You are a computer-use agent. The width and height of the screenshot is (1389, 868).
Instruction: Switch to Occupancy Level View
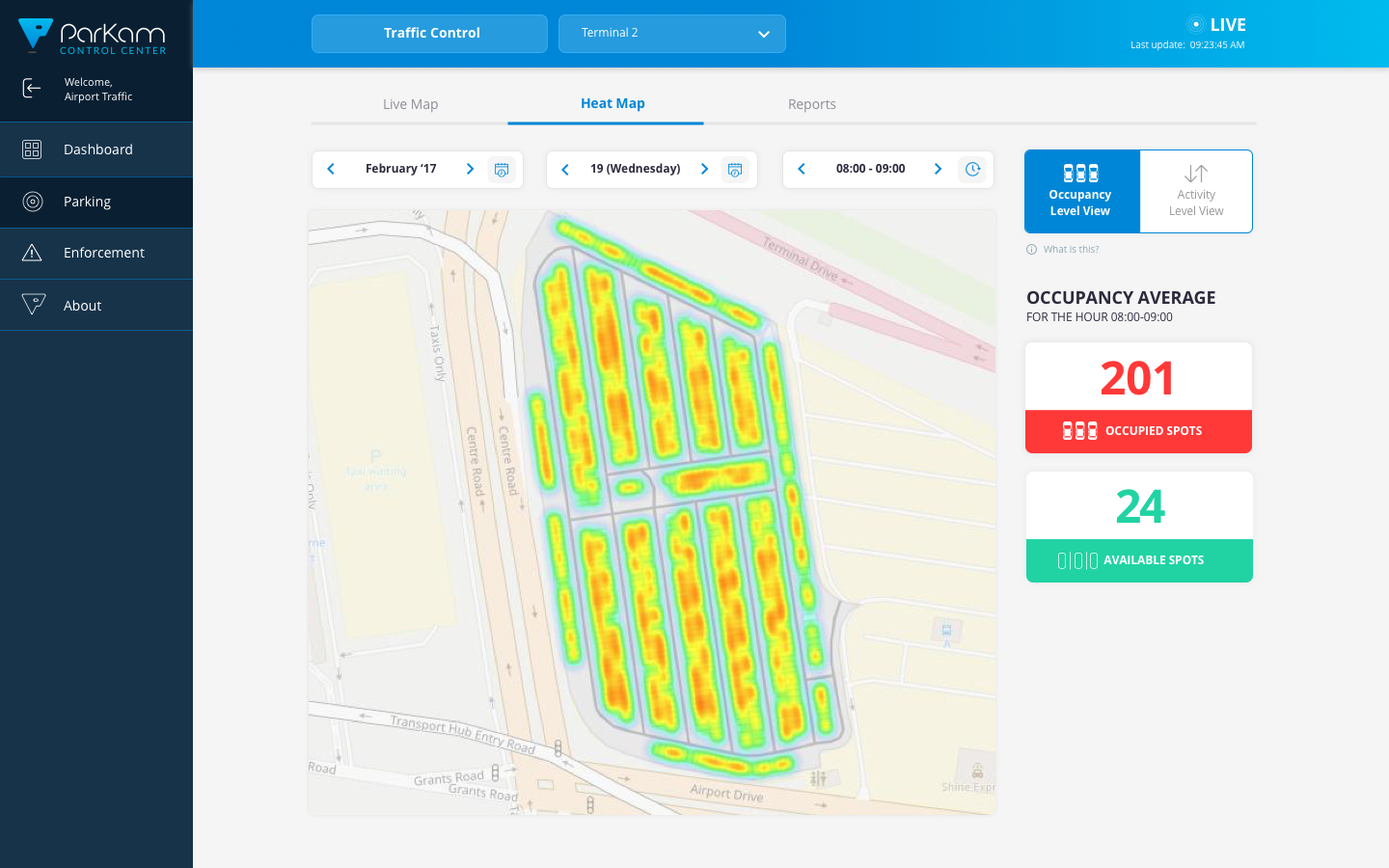1081,191
